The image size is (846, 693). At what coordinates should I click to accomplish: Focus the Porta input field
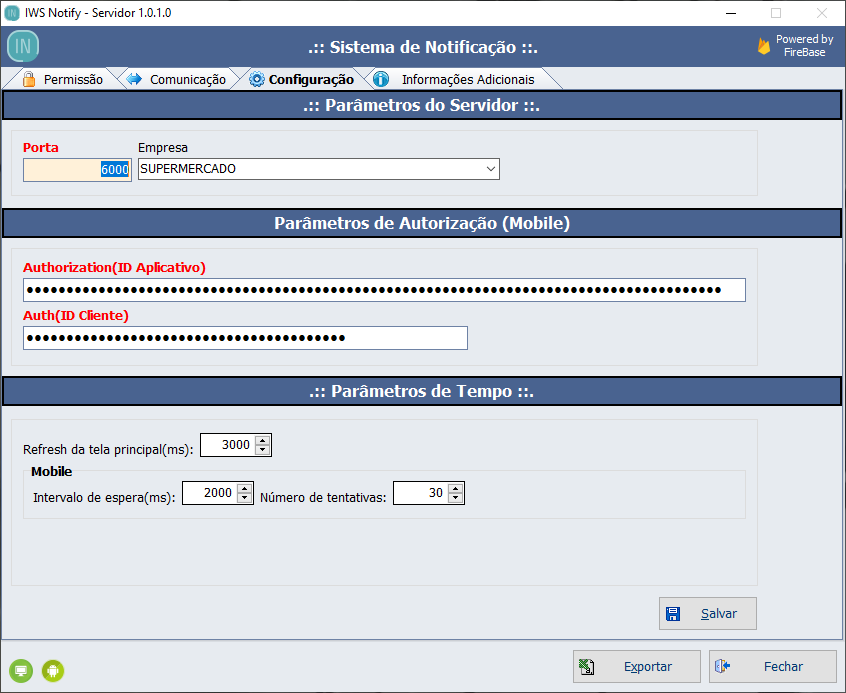77,170
